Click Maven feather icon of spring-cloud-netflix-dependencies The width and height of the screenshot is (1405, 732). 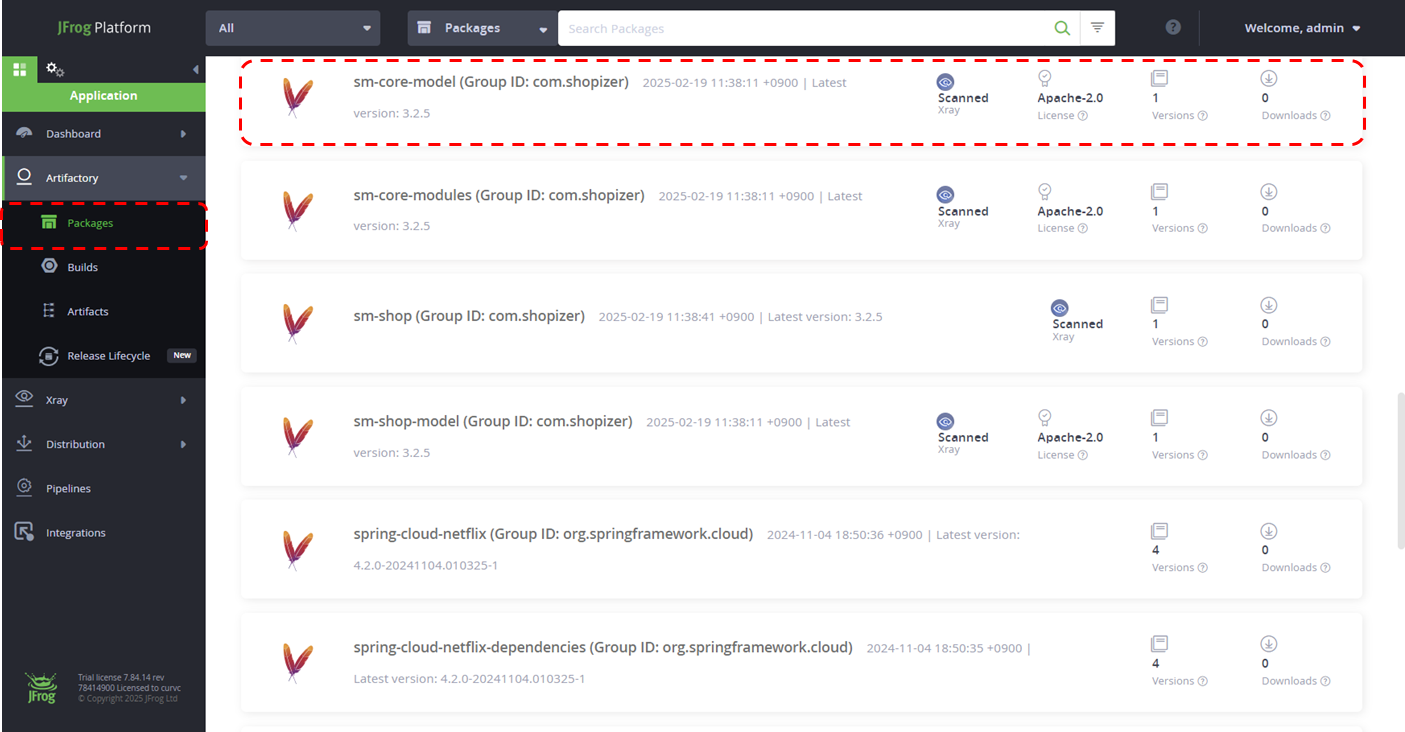(x=297, y=664)
